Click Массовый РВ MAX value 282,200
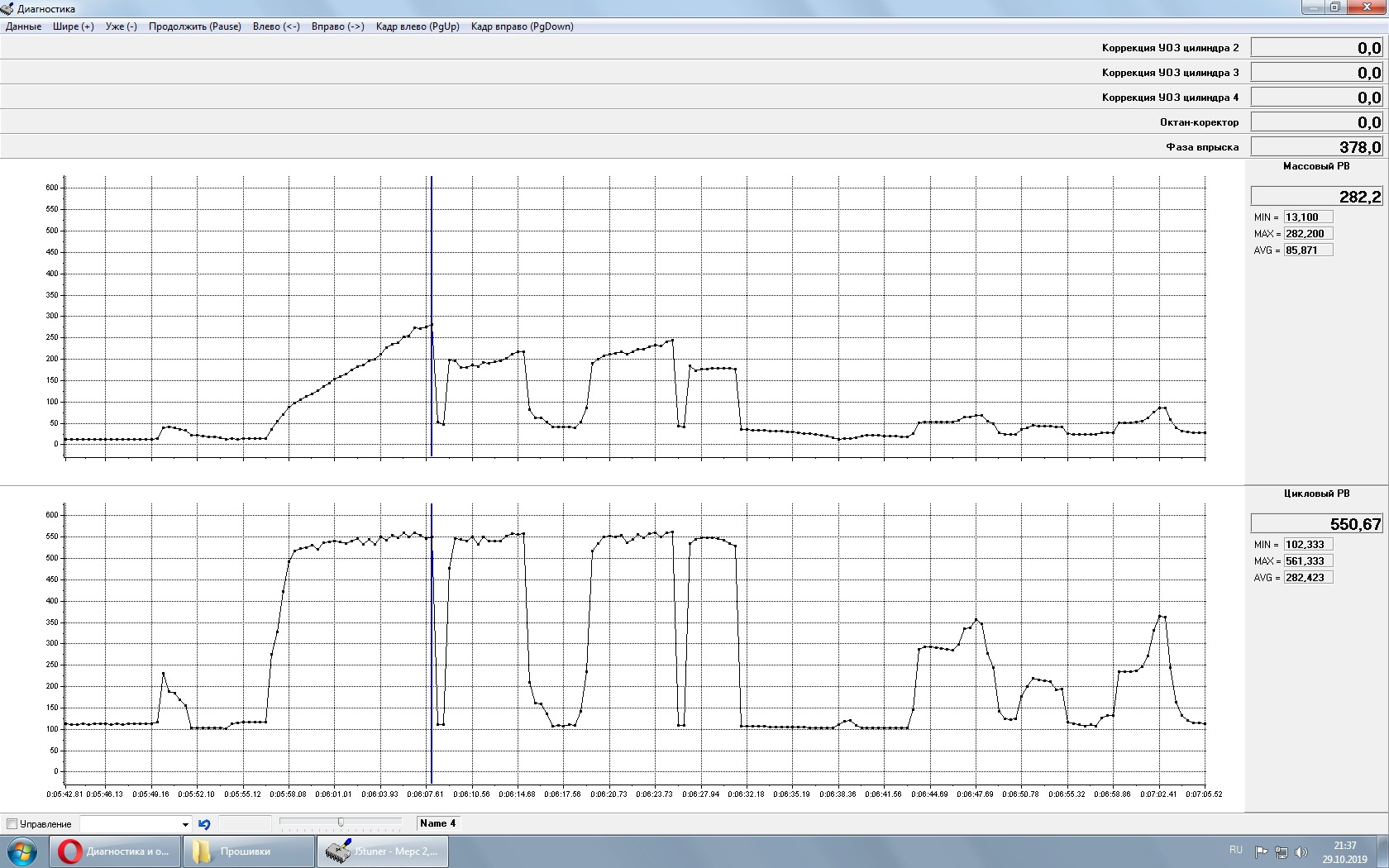 [1308, 234]
